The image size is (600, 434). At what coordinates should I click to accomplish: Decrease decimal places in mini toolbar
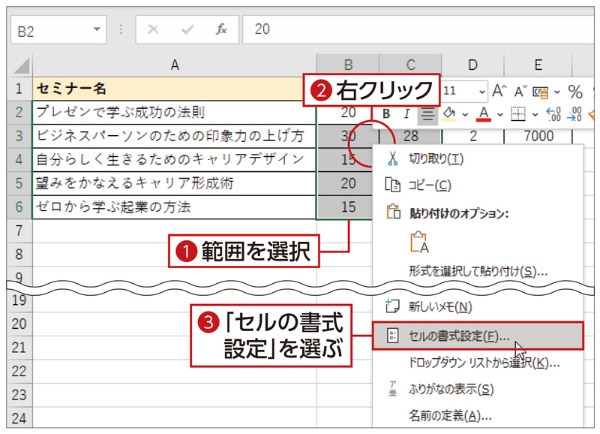tap(575, 114)
